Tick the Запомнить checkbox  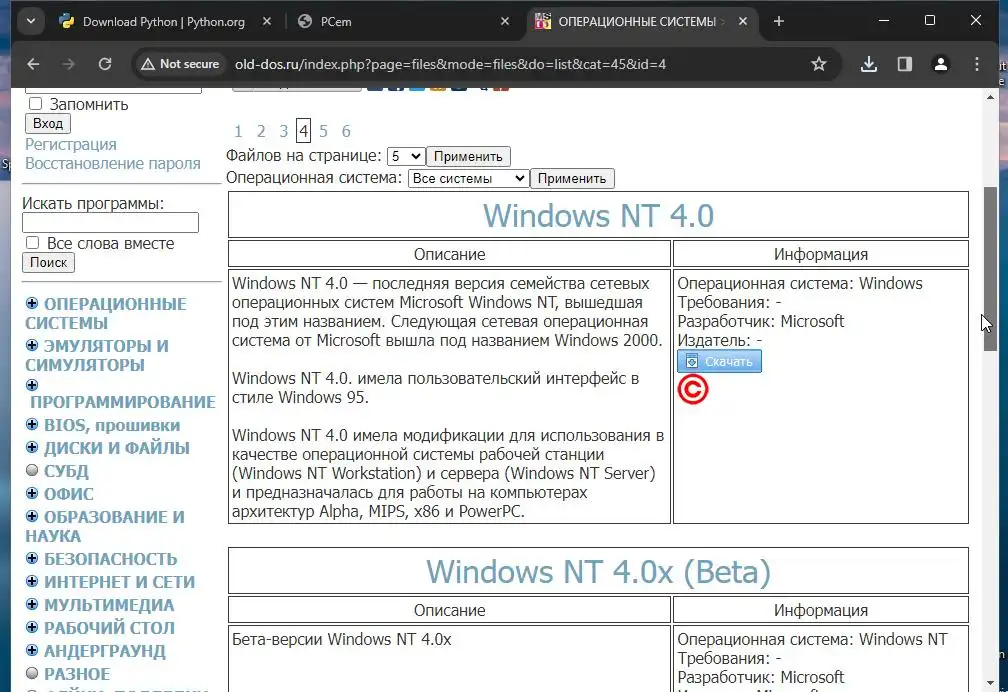35,104
